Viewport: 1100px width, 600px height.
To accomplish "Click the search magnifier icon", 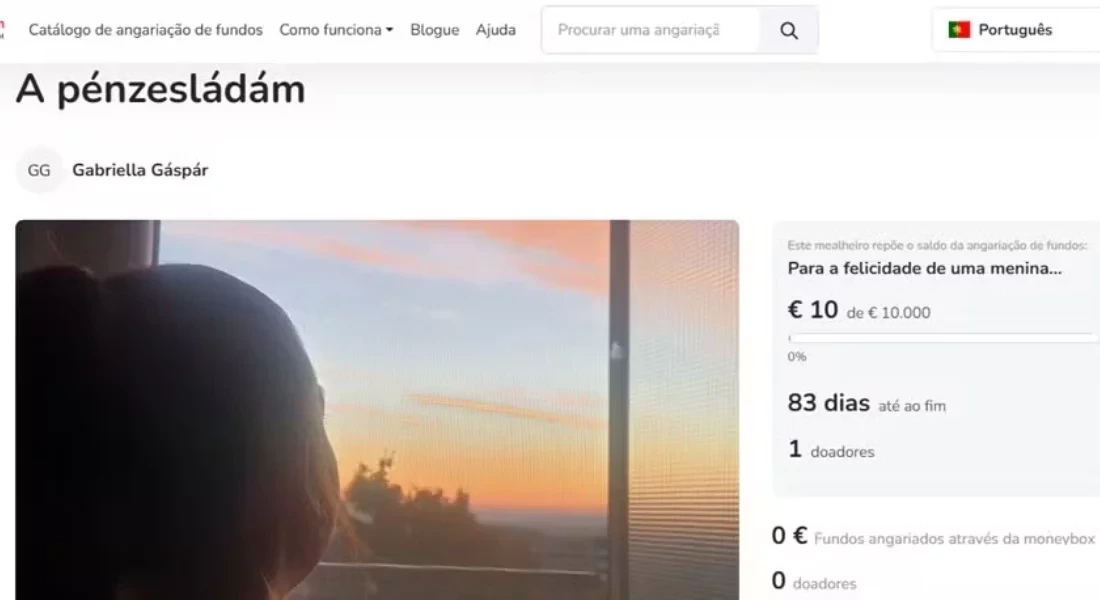I will 789,30.
